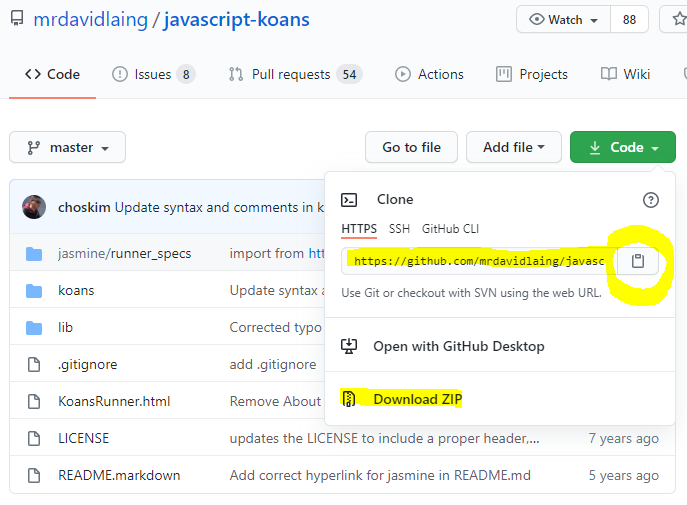The width and height of the screenshot is (687, 505).
Task: Click the koans folder icon
Action: point(34,290)
